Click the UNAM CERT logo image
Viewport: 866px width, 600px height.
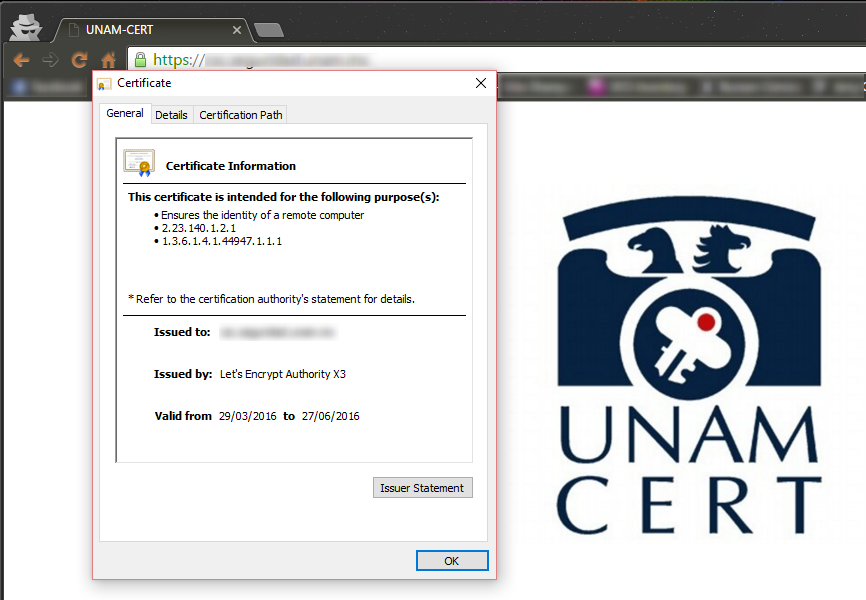pyautogui.click(x=689, y=367)
